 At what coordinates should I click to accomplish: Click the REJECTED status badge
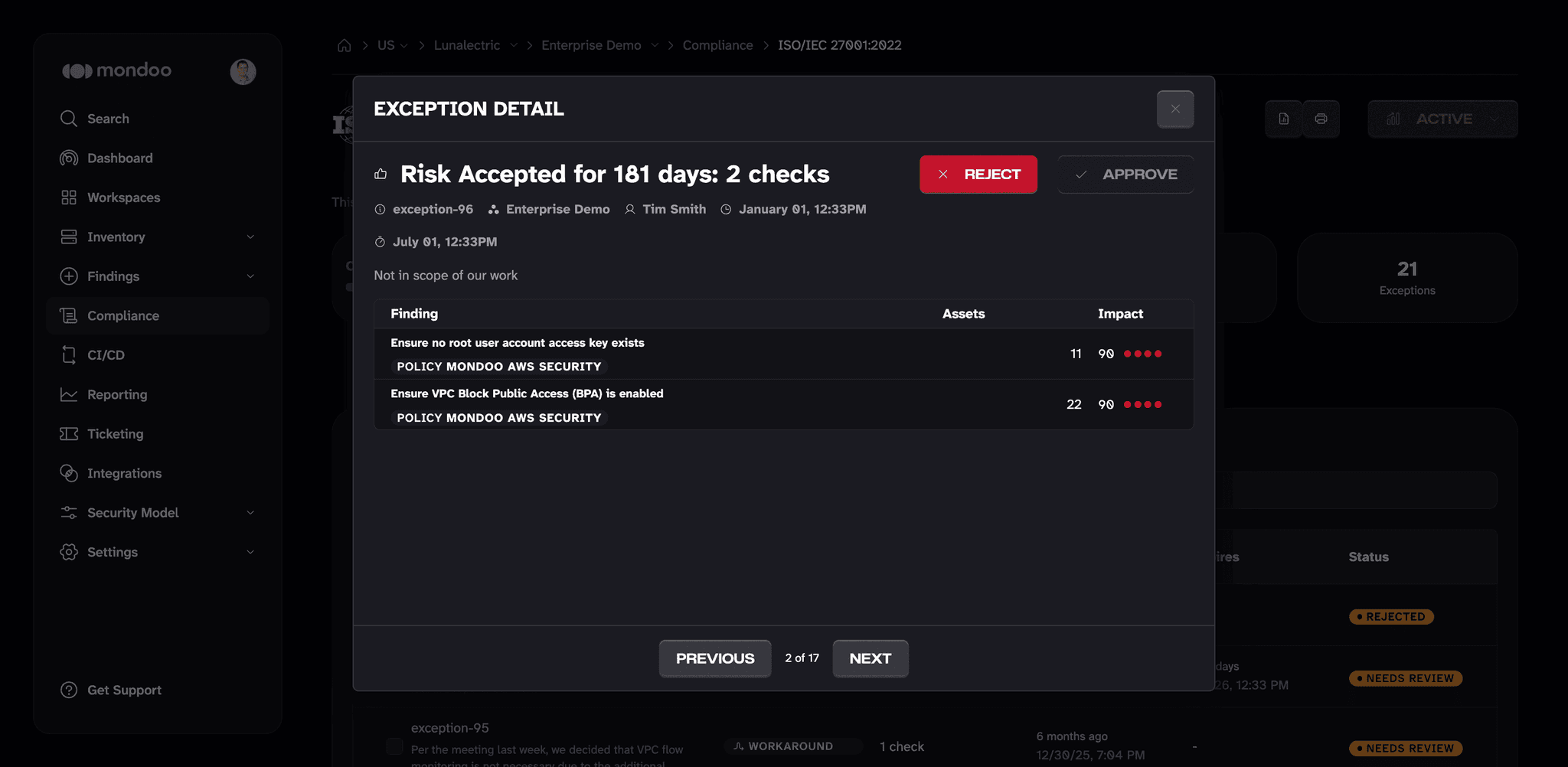pyautogui.click(x=1391, y=616)
